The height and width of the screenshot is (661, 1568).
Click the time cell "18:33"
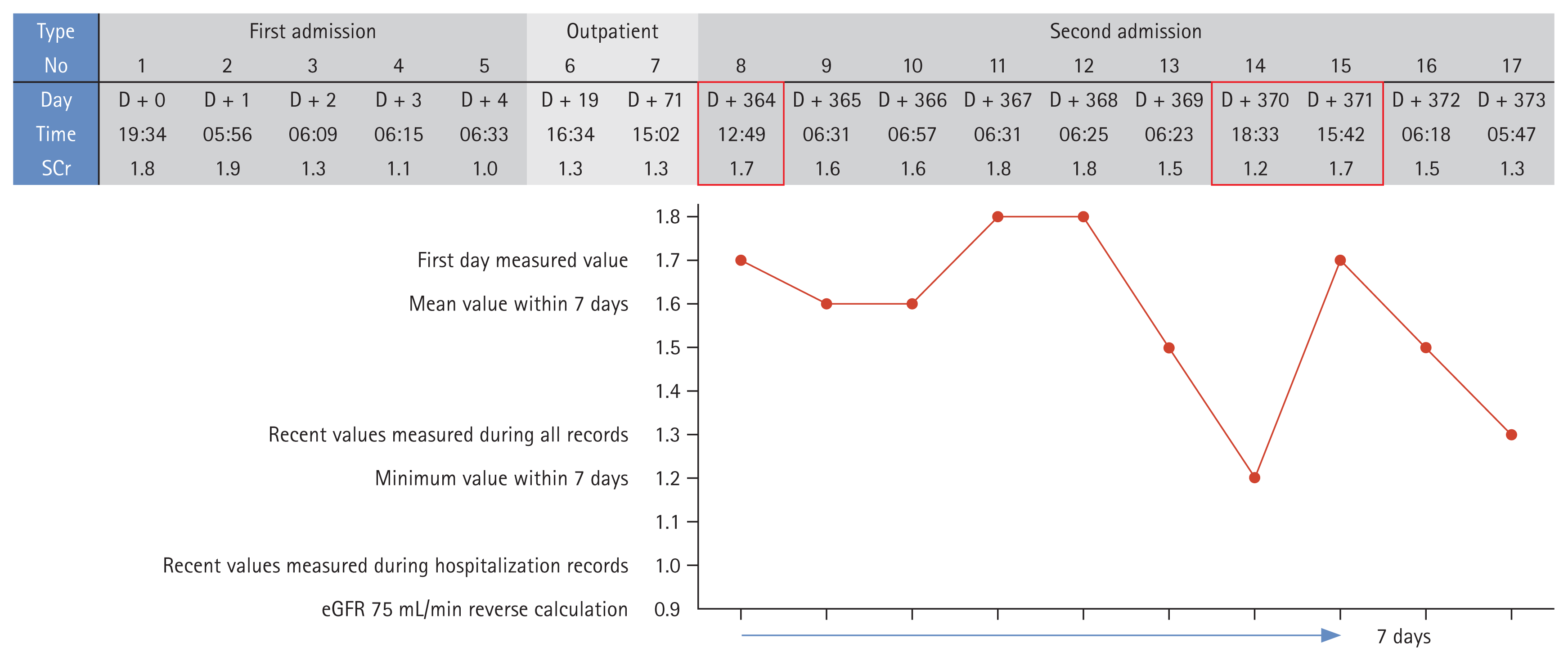click(1254, 134)
